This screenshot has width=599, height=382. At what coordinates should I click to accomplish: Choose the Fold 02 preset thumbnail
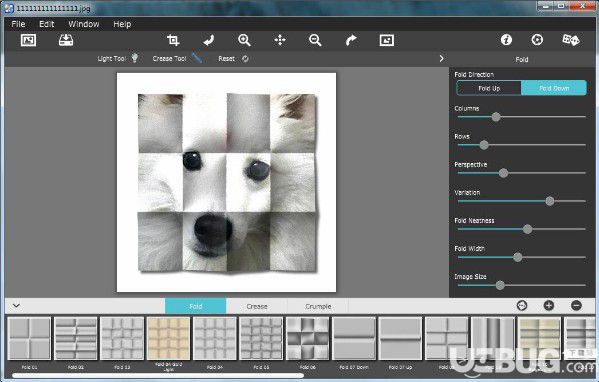pos(76,338)
